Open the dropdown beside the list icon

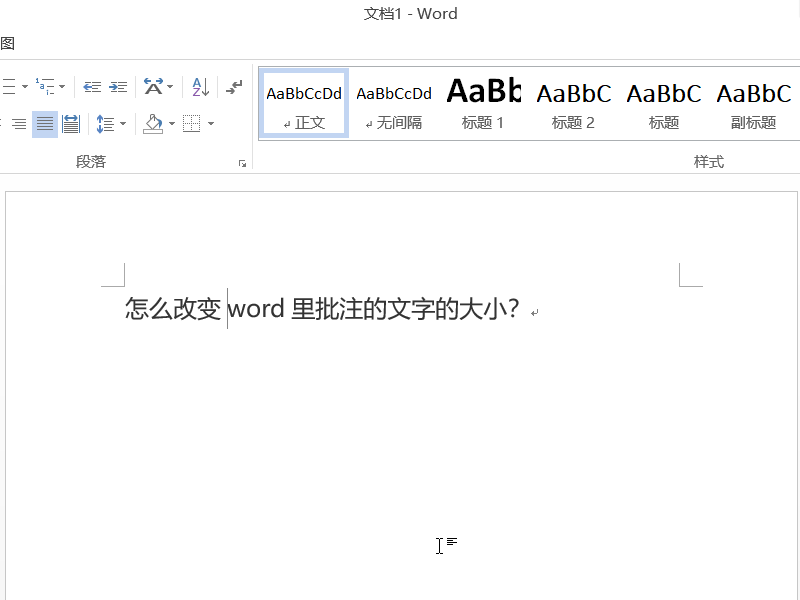pyautogui.click(x=24, y=87)
